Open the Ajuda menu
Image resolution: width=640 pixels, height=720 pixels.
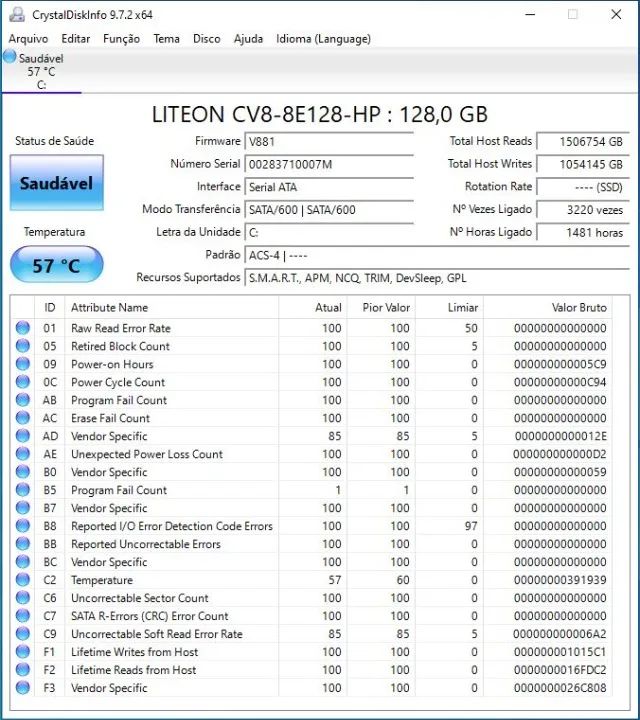tap(248, 39)
